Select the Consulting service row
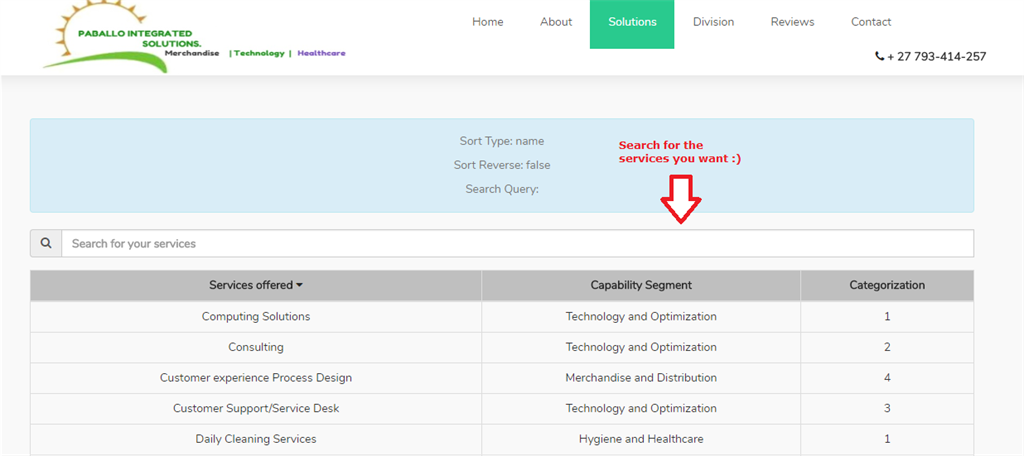 256,348
